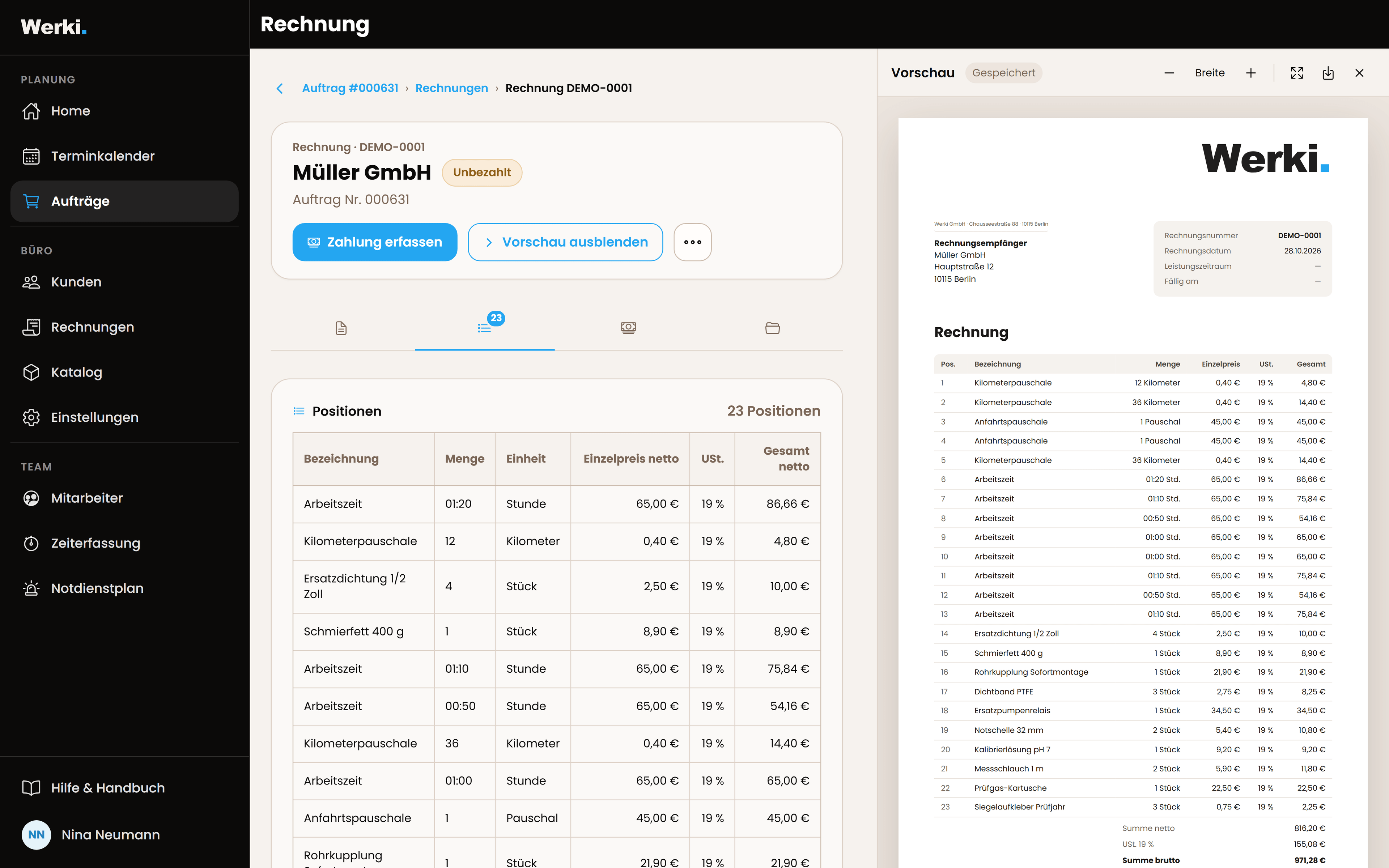Open the document tab icon
This screenshot has height=868, width=1389.
(341, 328)
